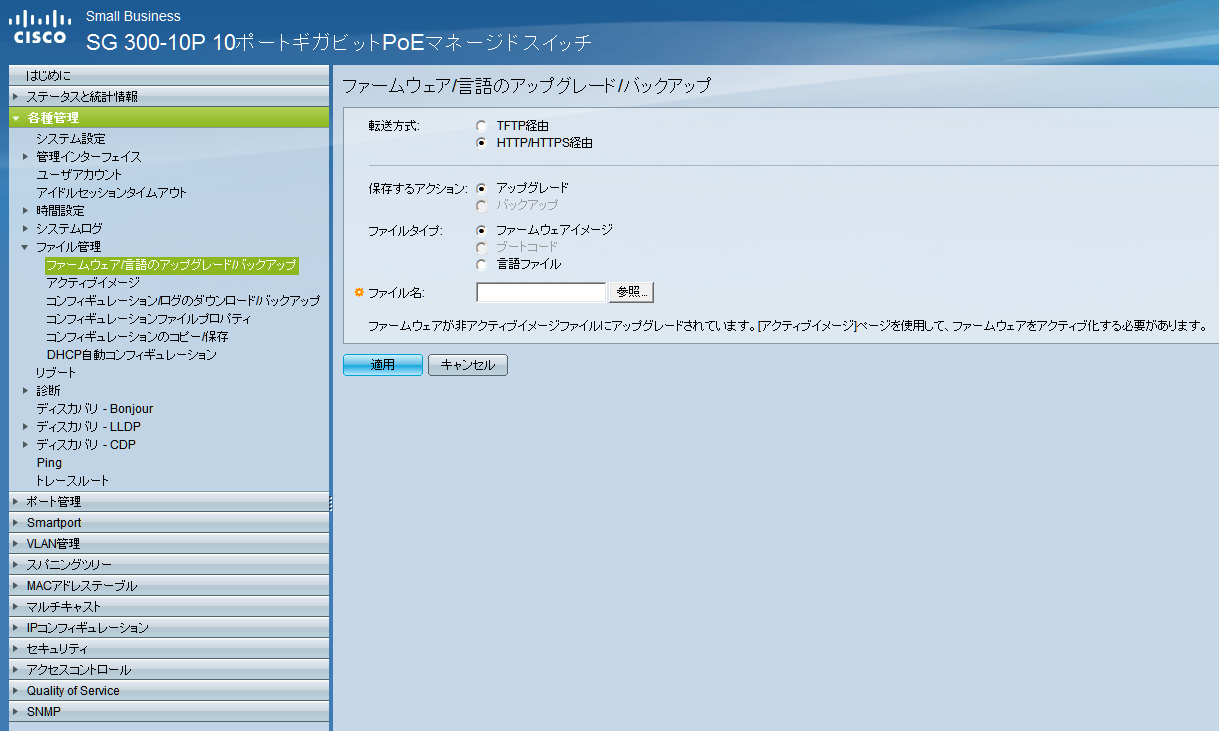The width and height of the screenshot is (1219, 731).
Task: Expand 時間設定 tree node
Action: (x=26, y=211)
